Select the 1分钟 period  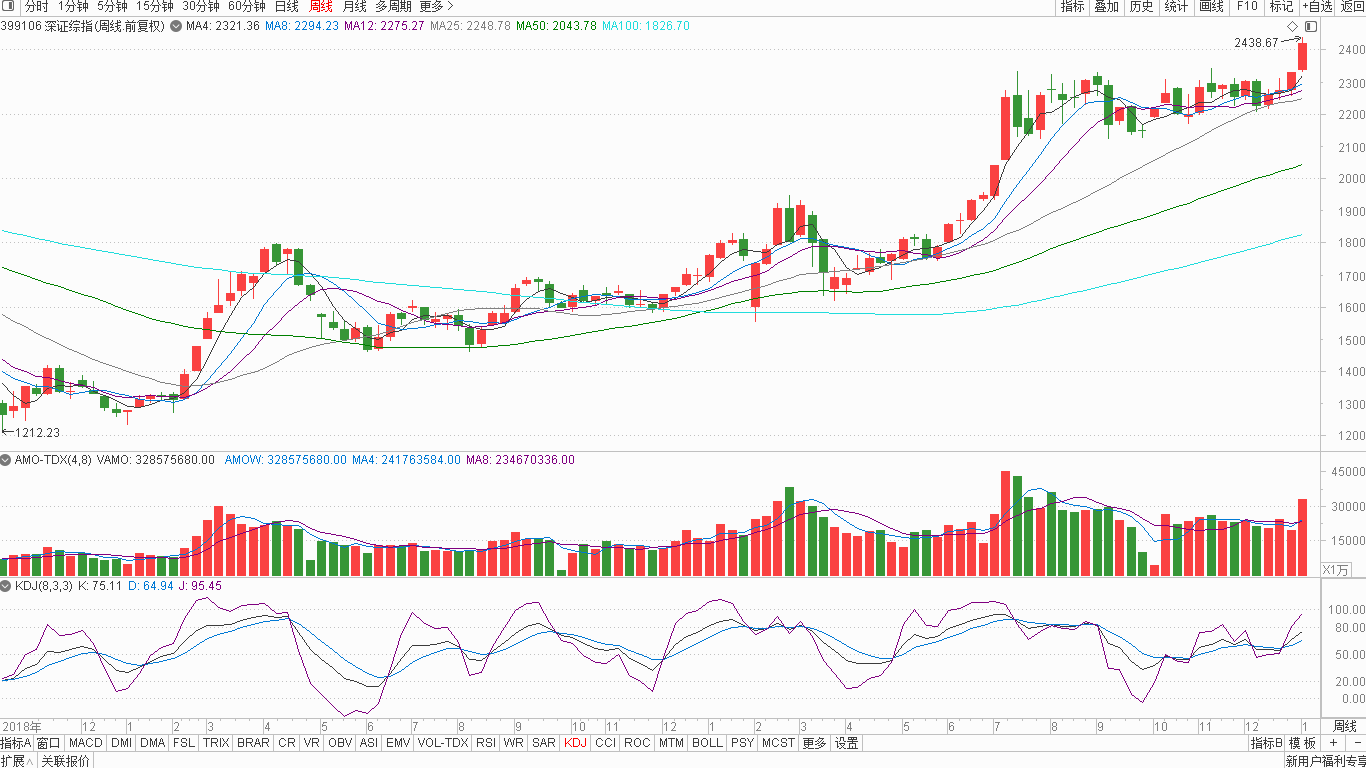pyautogui.click(x=73, y=6)
